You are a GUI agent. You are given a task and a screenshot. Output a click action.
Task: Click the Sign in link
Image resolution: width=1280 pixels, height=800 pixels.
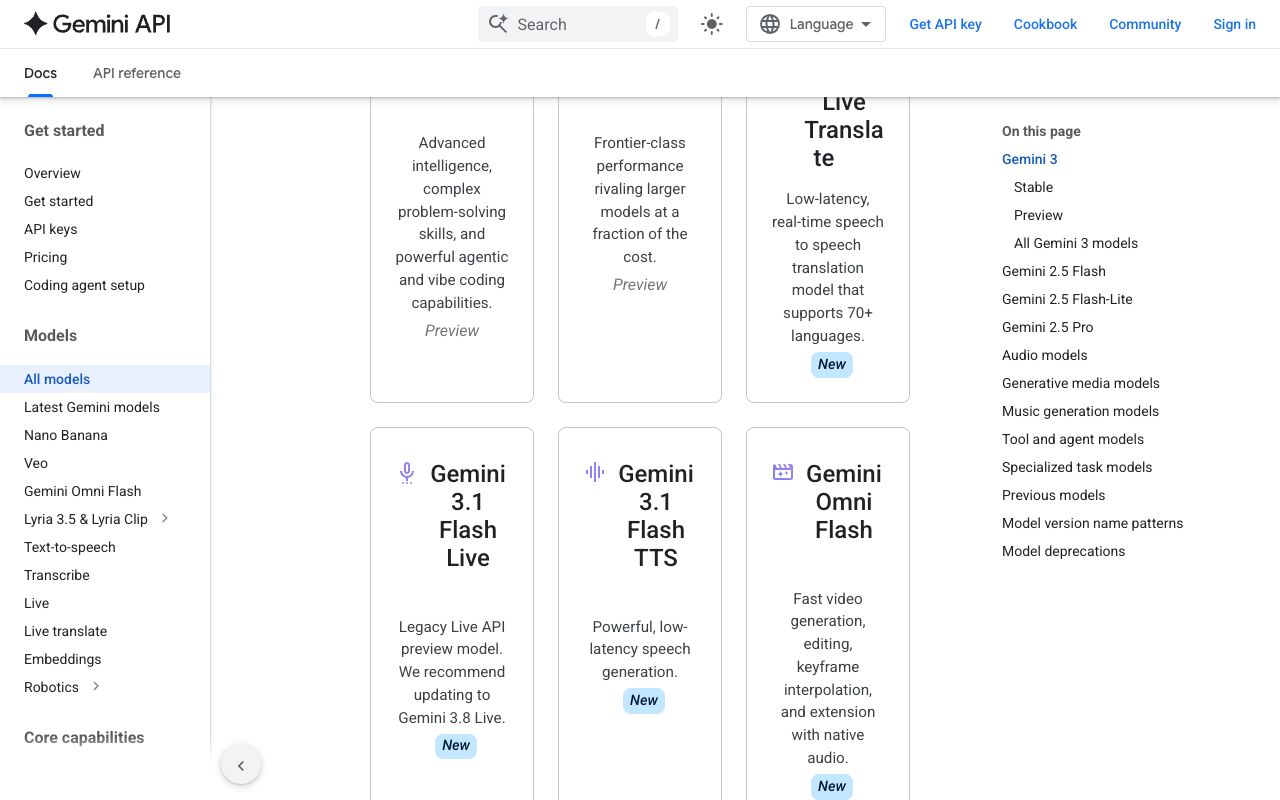point(1234,24)
